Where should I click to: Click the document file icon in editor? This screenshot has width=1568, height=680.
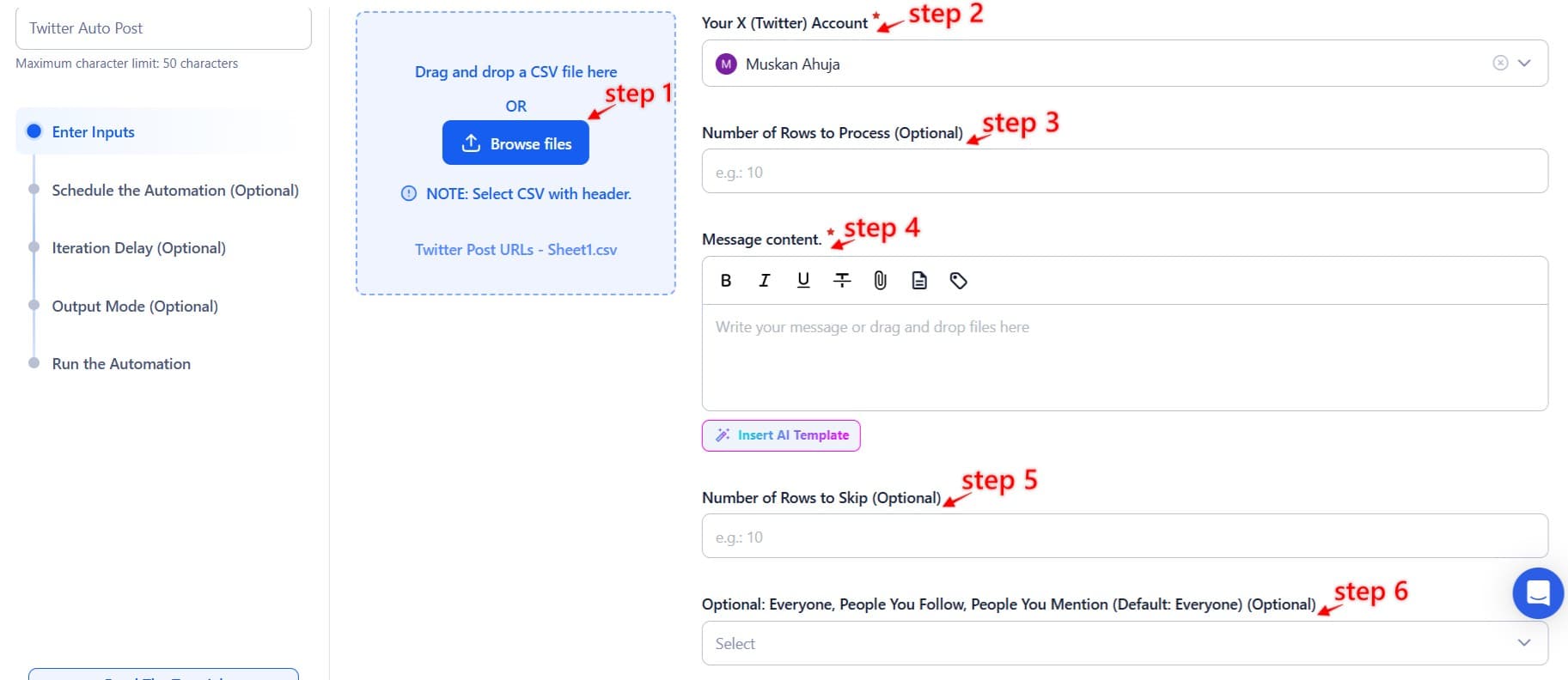[919, 280]
